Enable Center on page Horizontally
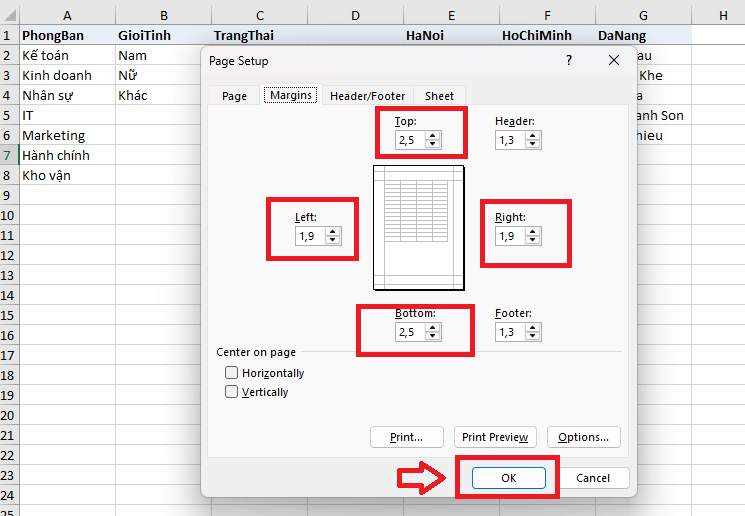This screenshot has width=745, height=516. pyautogui.click(x=231, y=373)
